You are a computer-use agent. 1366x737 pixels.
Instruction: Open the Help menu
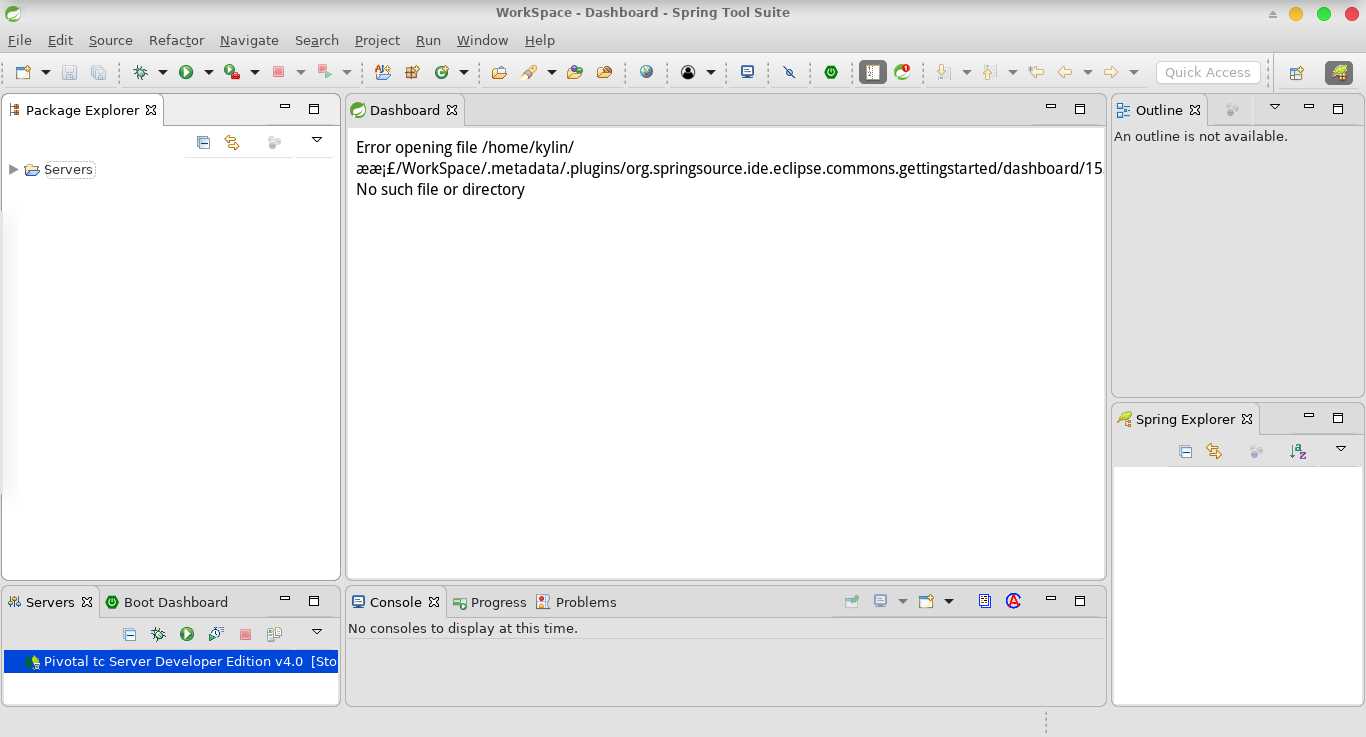pyautogui.click(x=540, y=40)
